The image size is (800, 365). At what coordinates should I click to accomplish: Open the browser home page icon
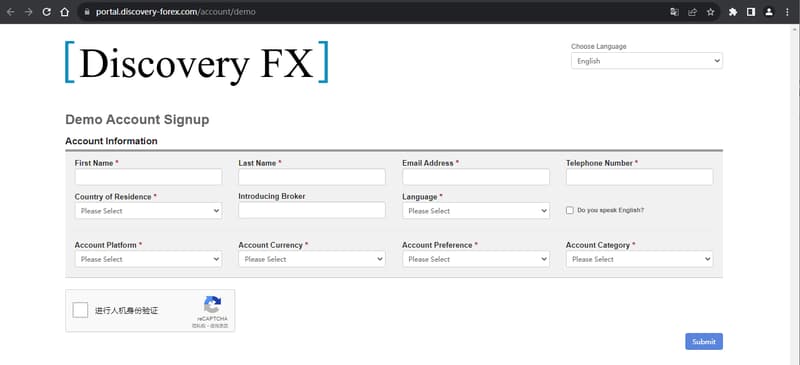point(64,12)
